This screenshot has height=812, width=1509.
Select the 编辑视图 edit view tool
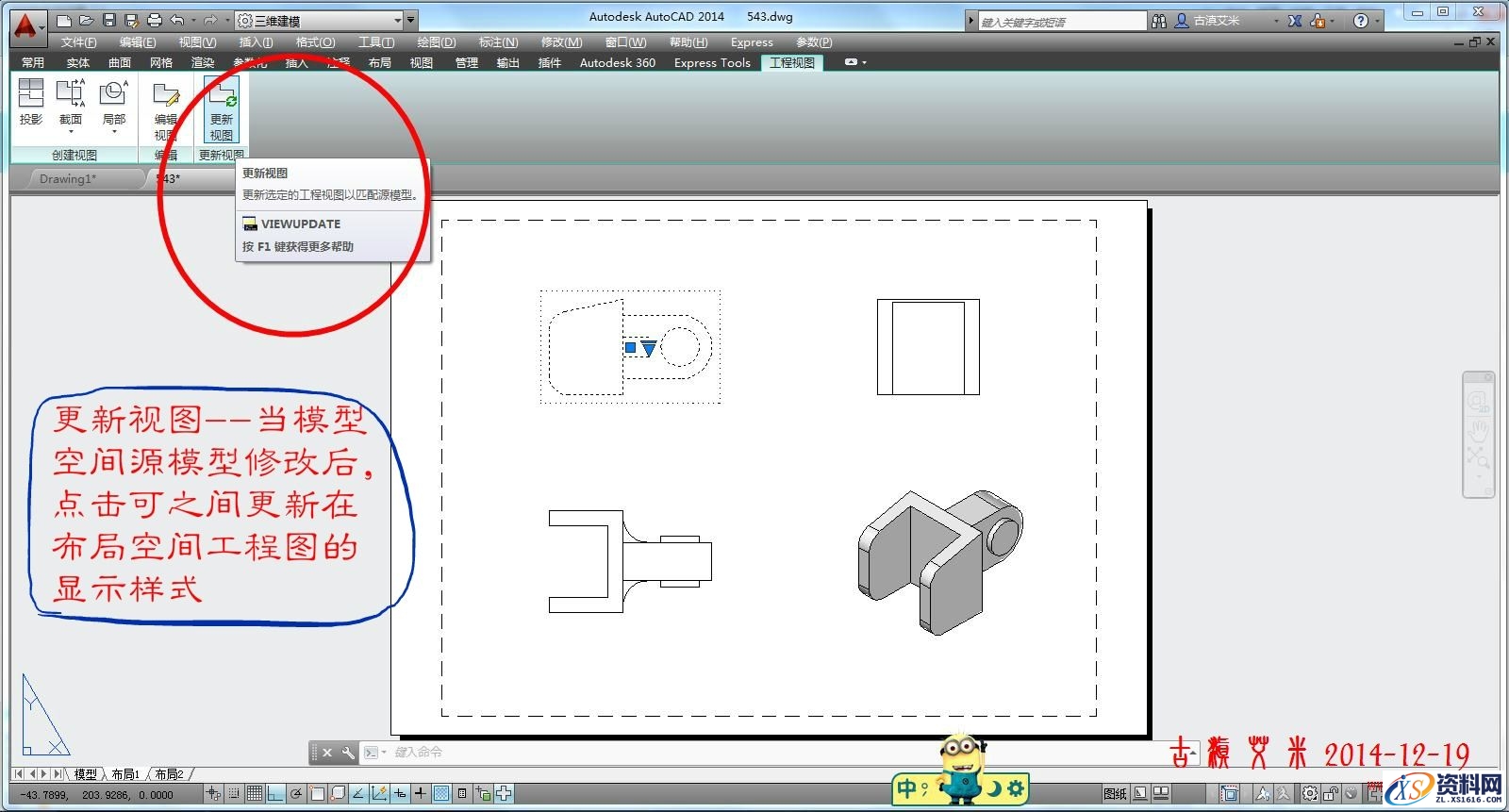tap(166, 109)
